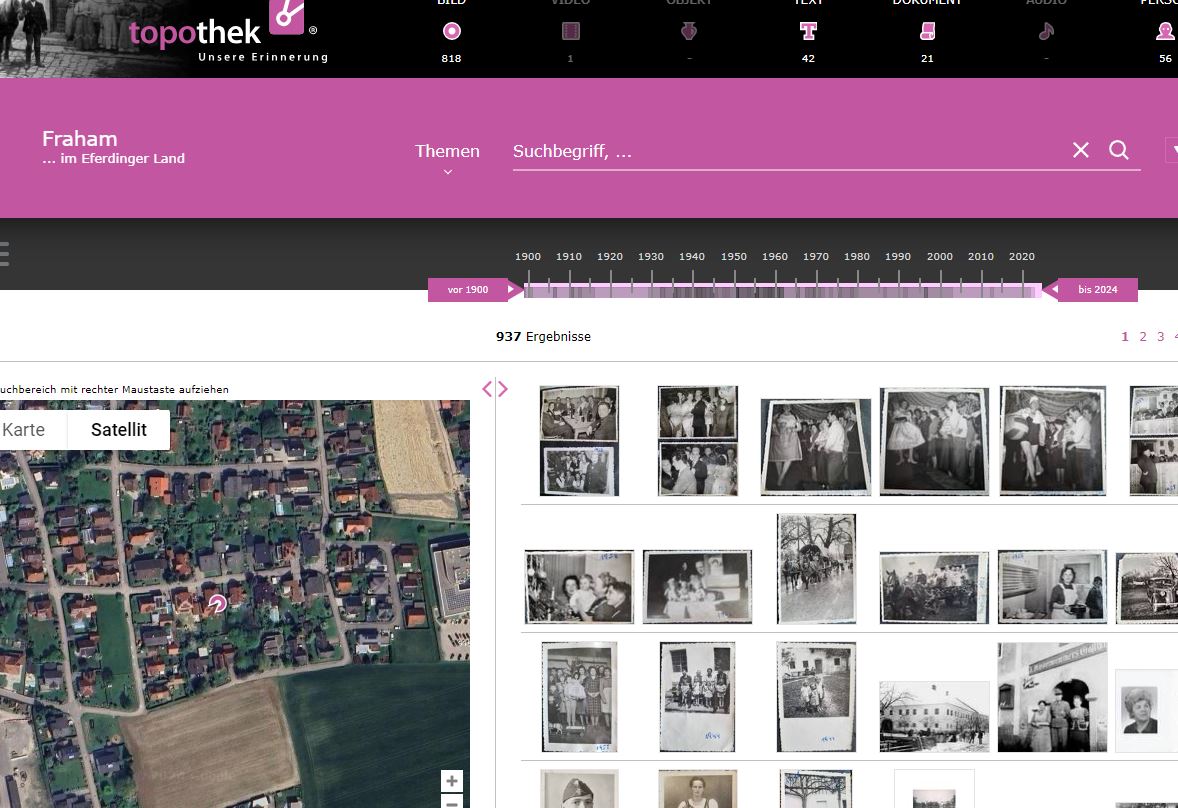
Task: Click the Text media type icon
Action: pos(808,32)
